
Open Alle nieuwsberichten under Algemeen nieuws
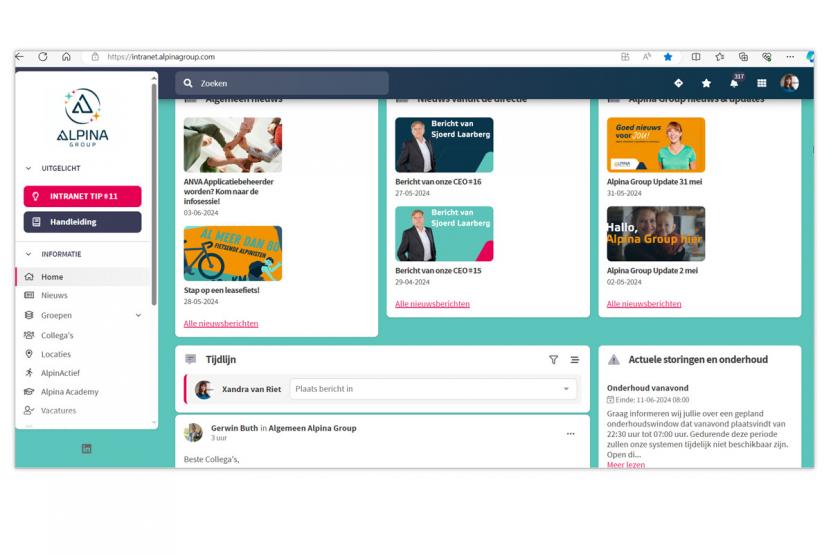(x=221, y=323)
